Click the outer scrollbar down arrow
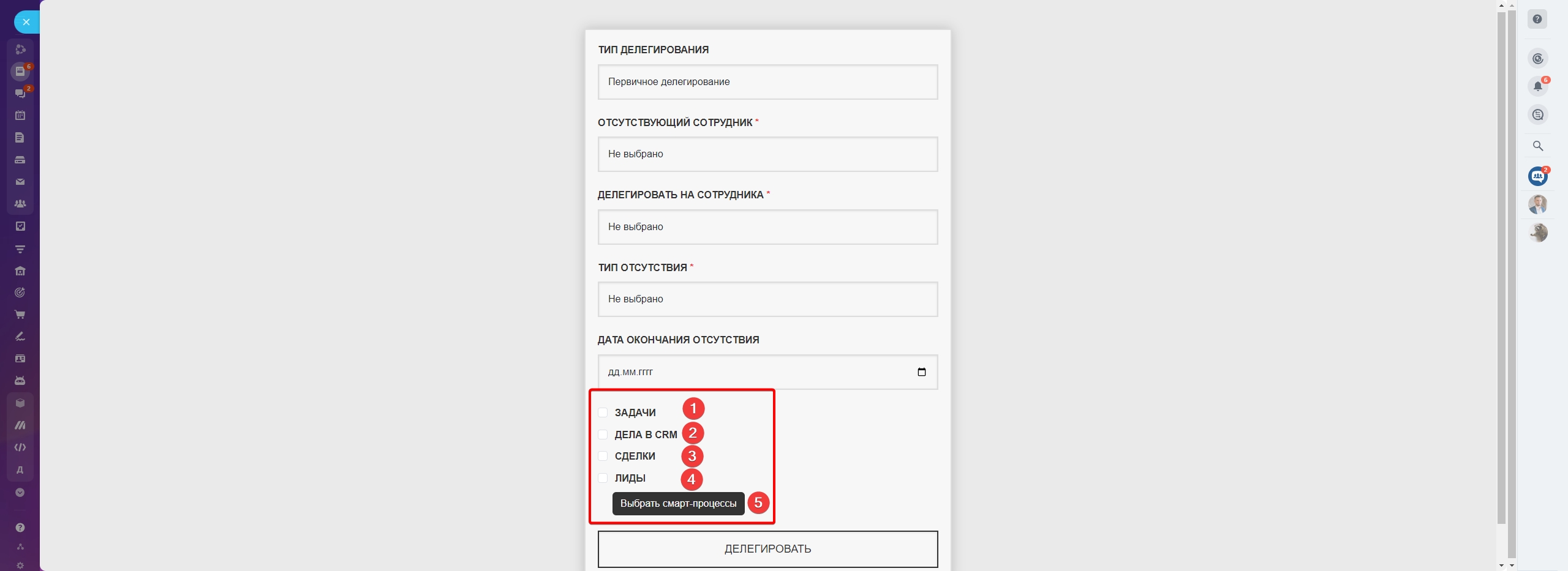 (1512, 565)
